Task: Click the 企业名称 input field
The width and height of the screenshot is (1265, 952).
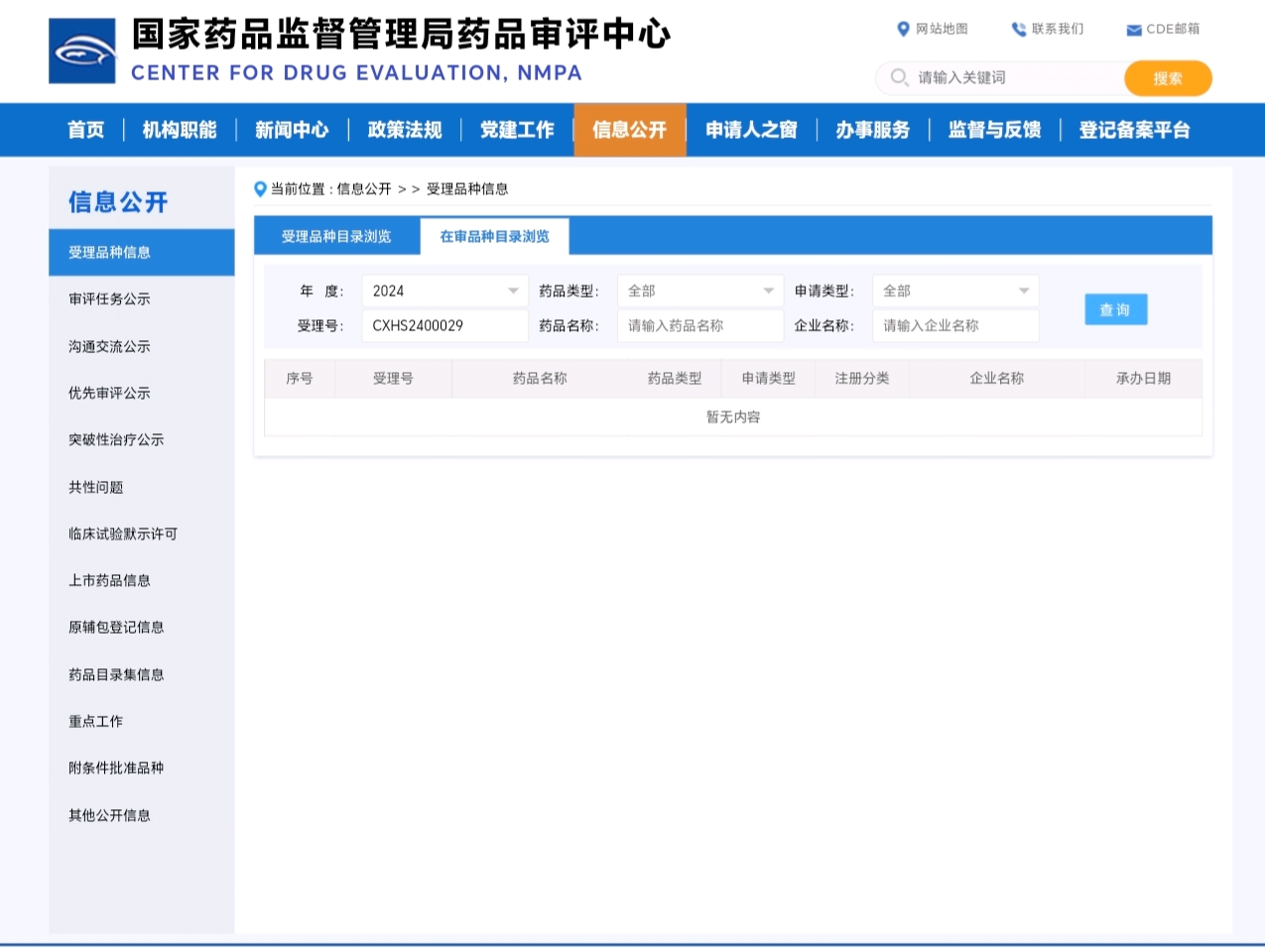Action: click(954, 325)
